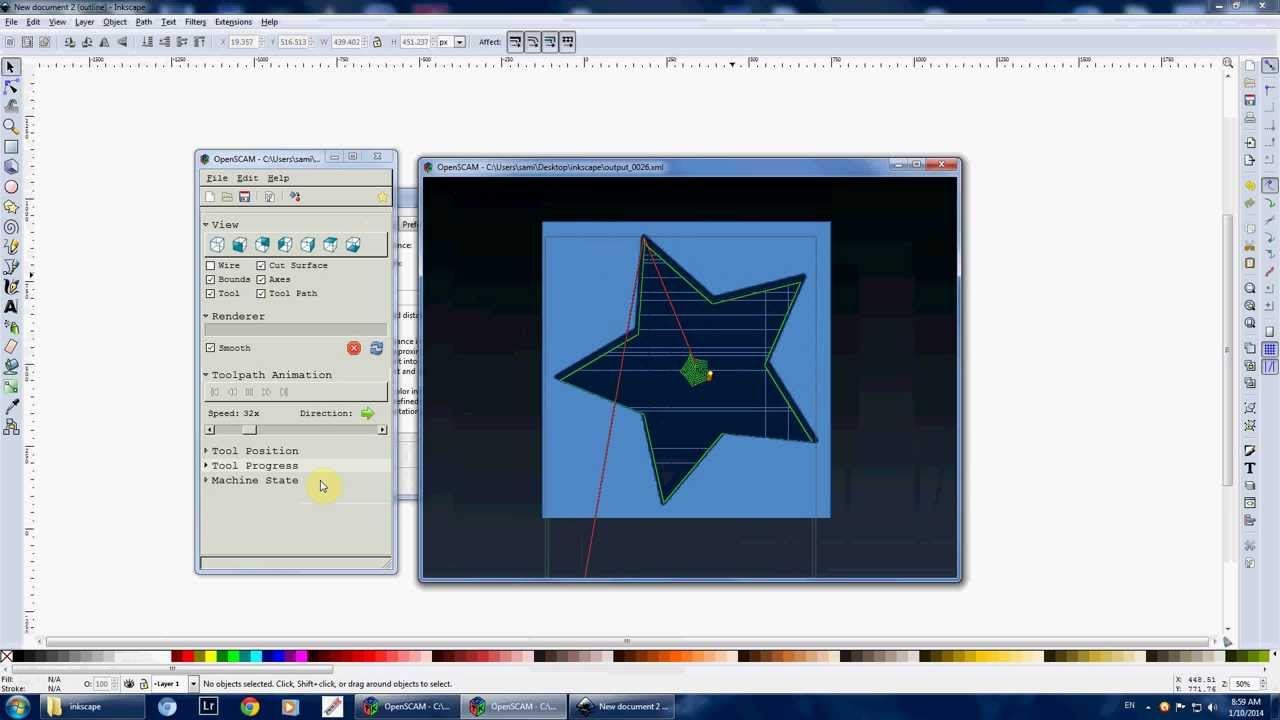Select the fifth cube view icon

307,245
